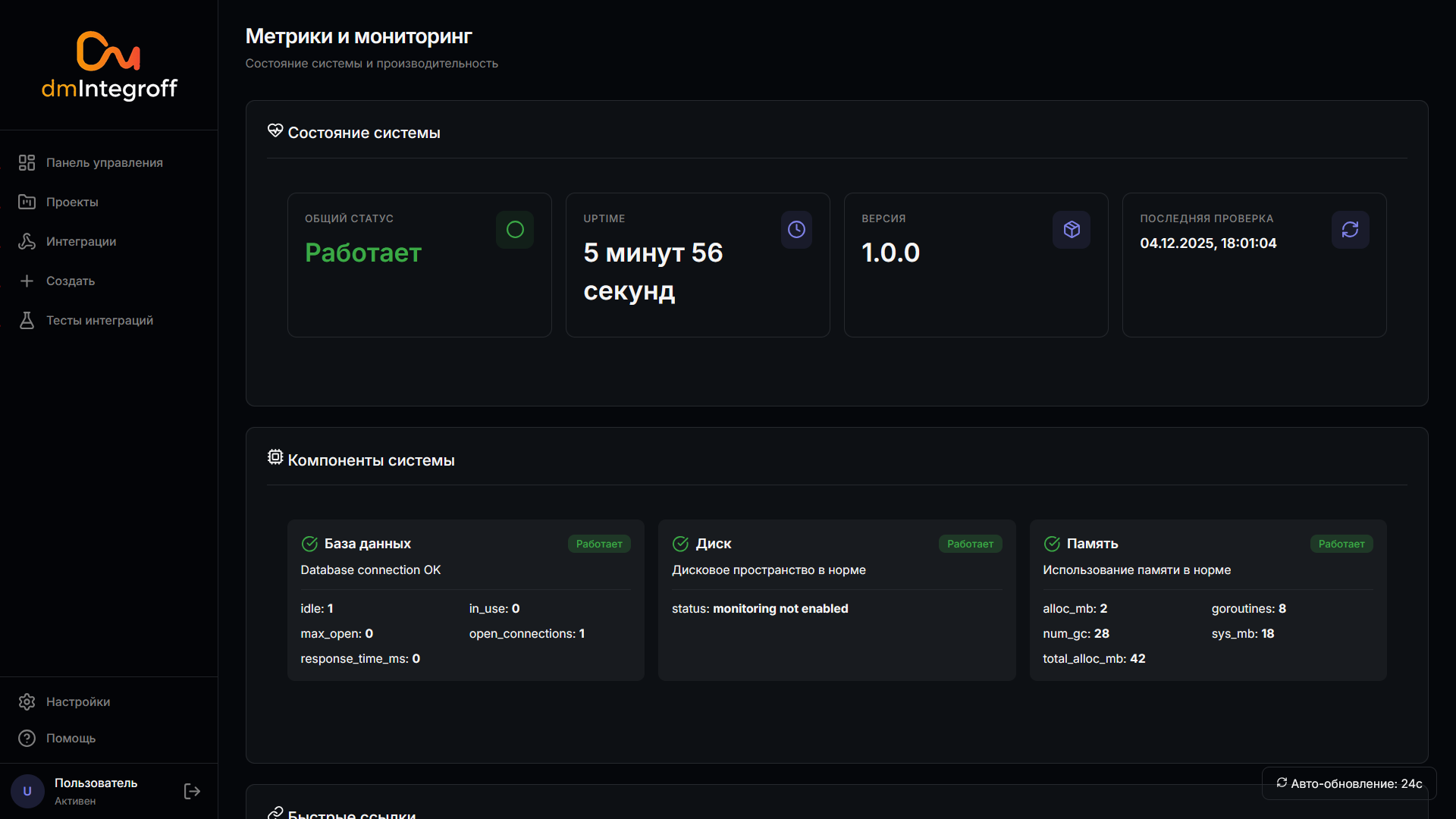Click the clock icon in Uptime card

click(796, 230)
